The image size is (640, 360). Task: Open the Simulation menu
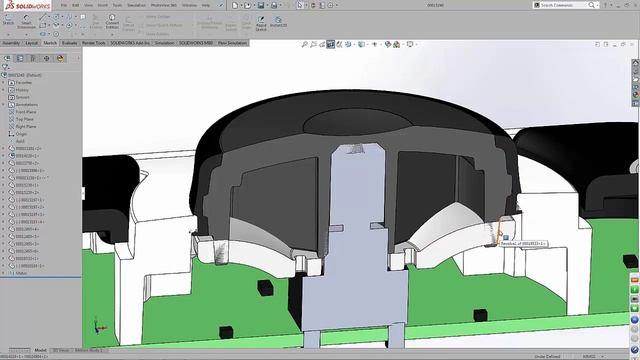tap(136, 5)
